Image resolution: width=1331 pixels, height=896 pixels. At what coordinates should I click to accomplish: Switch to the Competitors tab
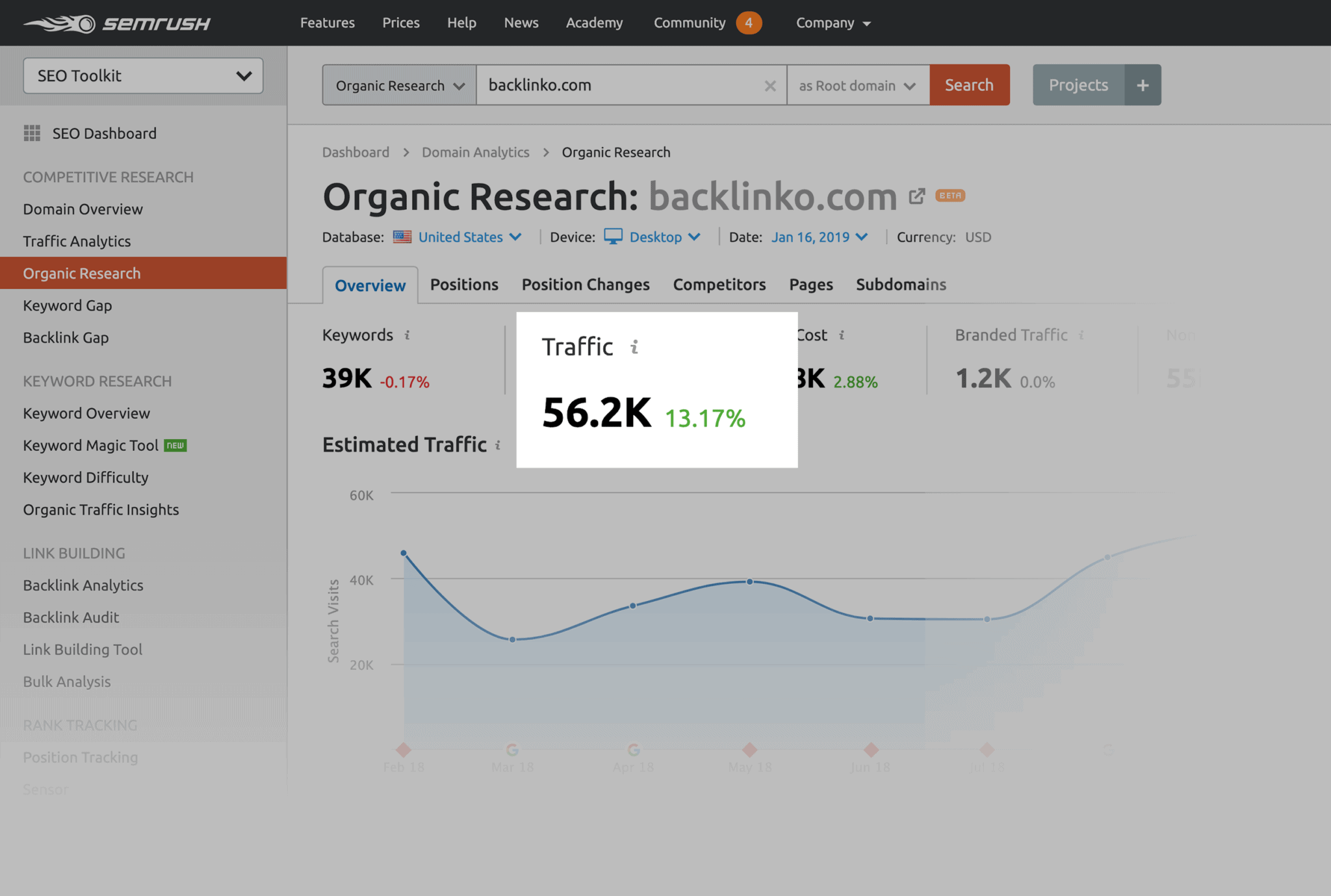coord(719,285)
